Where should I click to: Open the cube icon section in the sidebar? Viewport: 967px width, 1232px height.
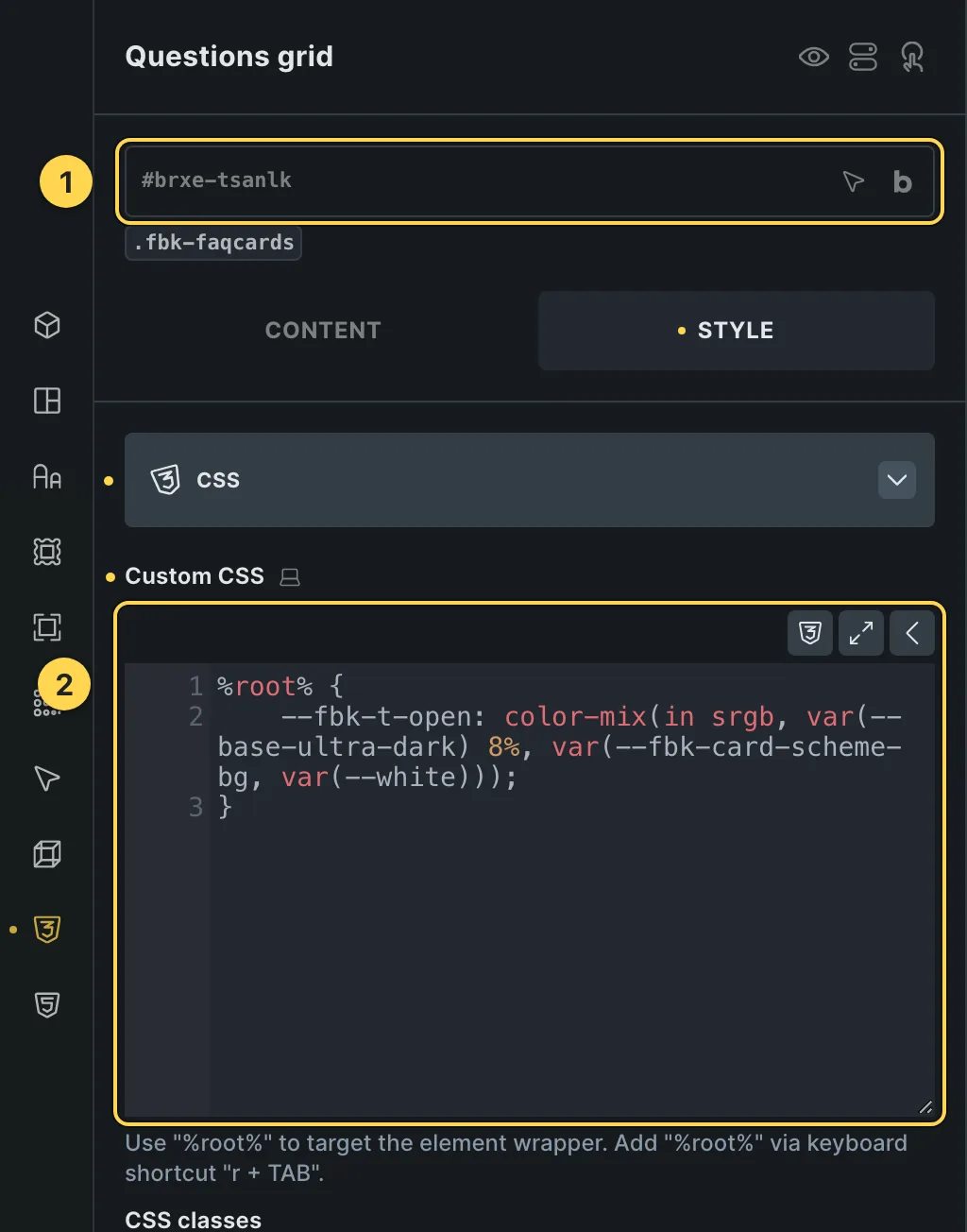(x=47, y=325)
